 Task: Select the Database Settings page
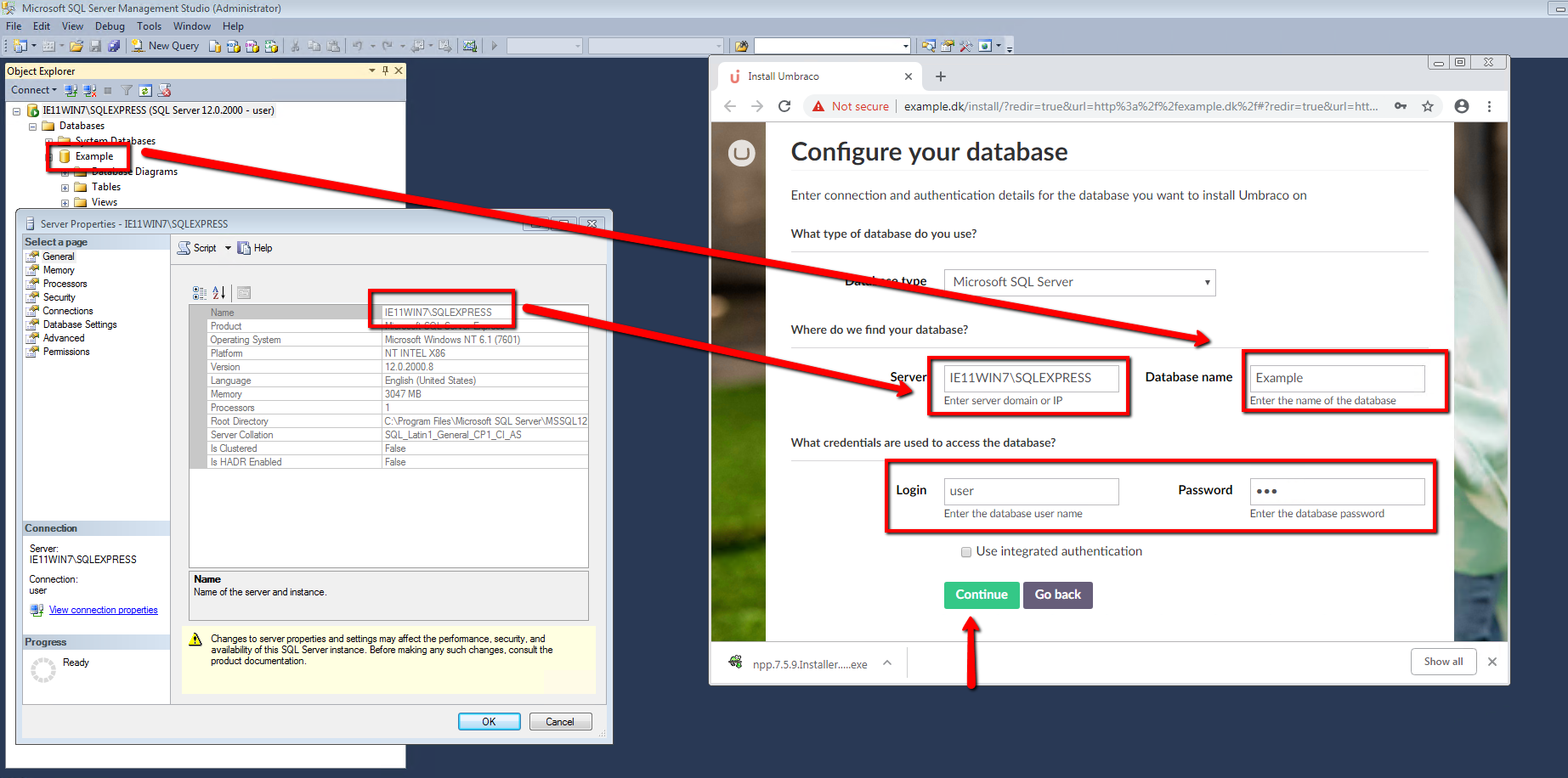tap(80, 324)
